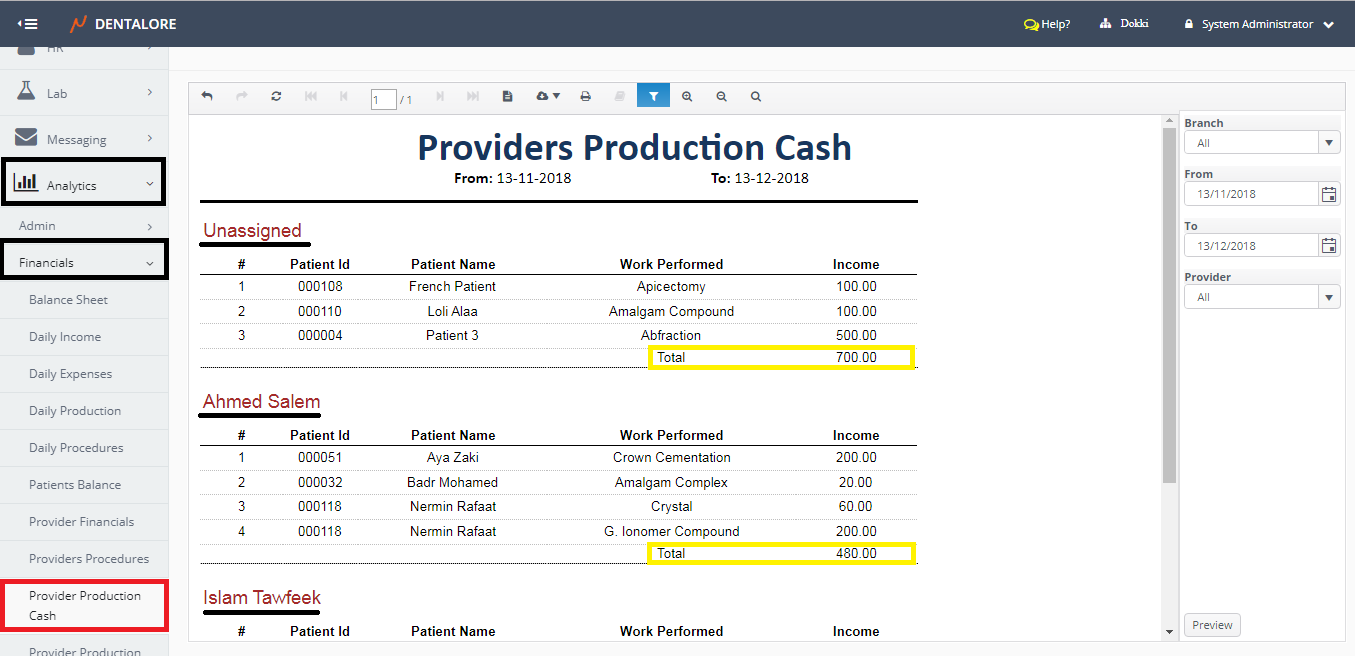The width and height of the screenshot is (1355, 656).
Task: Click the zoom in magnifier icon
Action: pyautogui.click(x=687, y=97)
